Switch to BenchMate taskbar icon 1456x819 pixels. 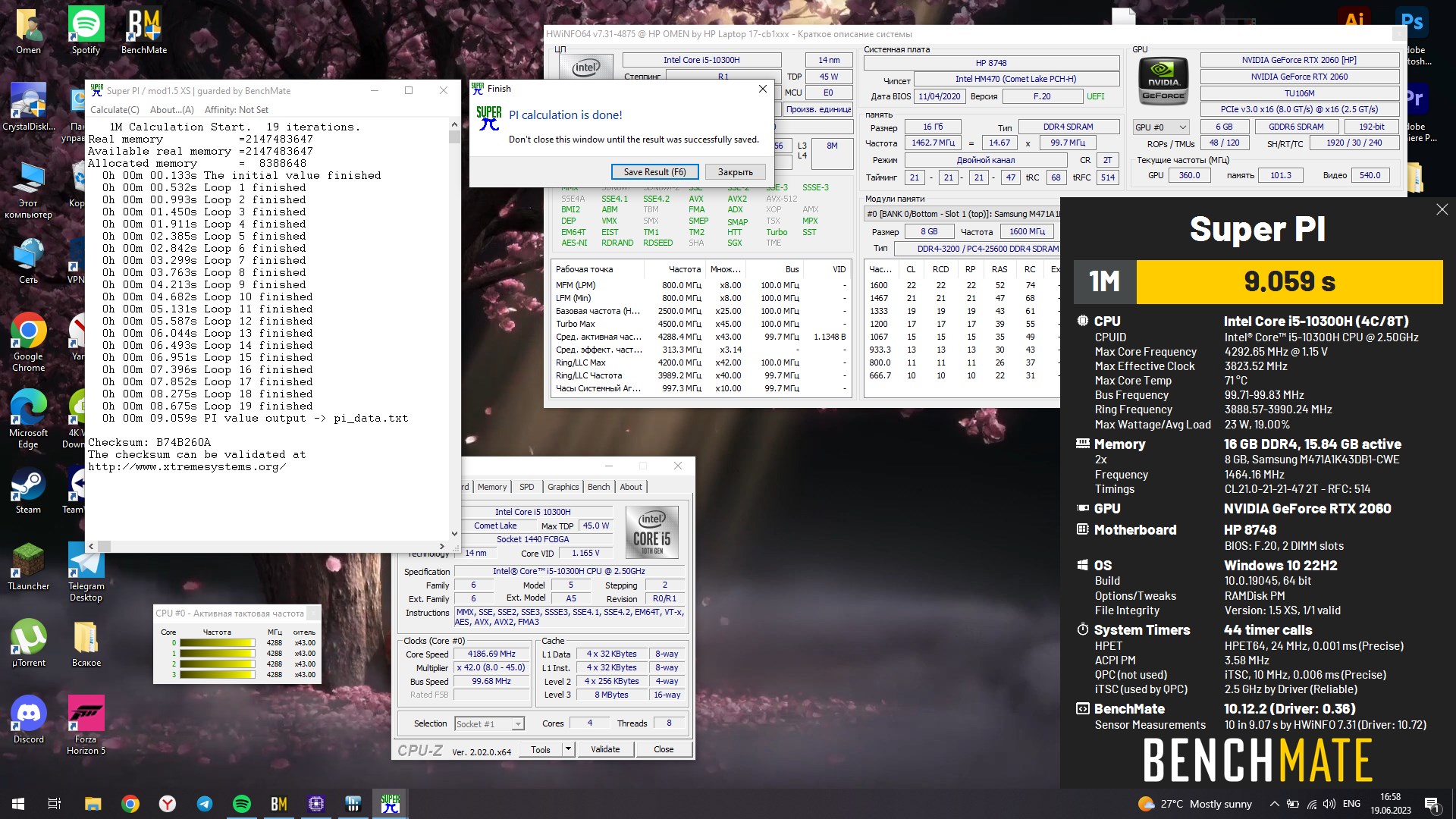[x=279, y=803]
